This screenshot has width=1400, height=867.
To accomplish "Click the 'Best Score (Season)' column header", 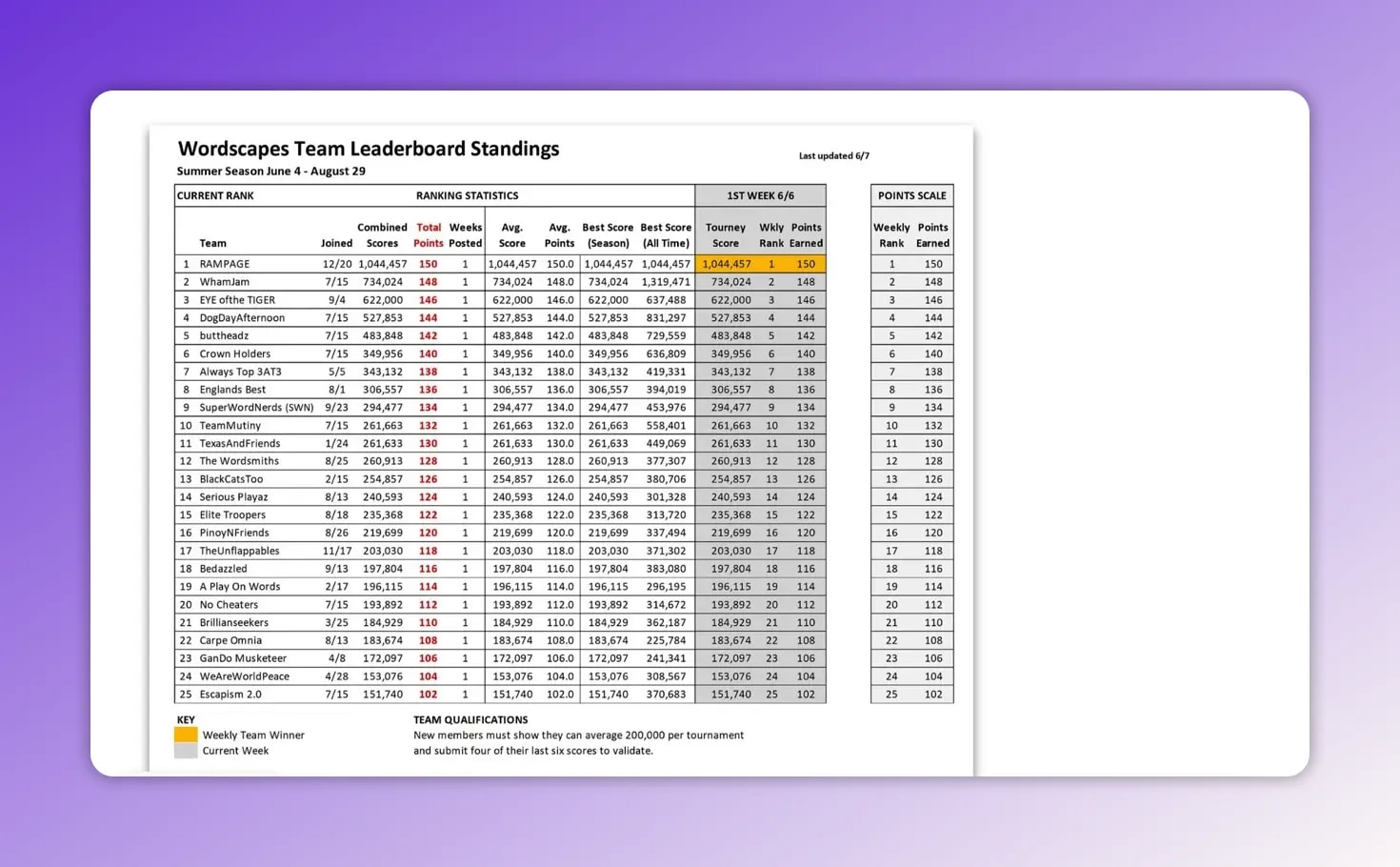I will (x=608, y=235).
